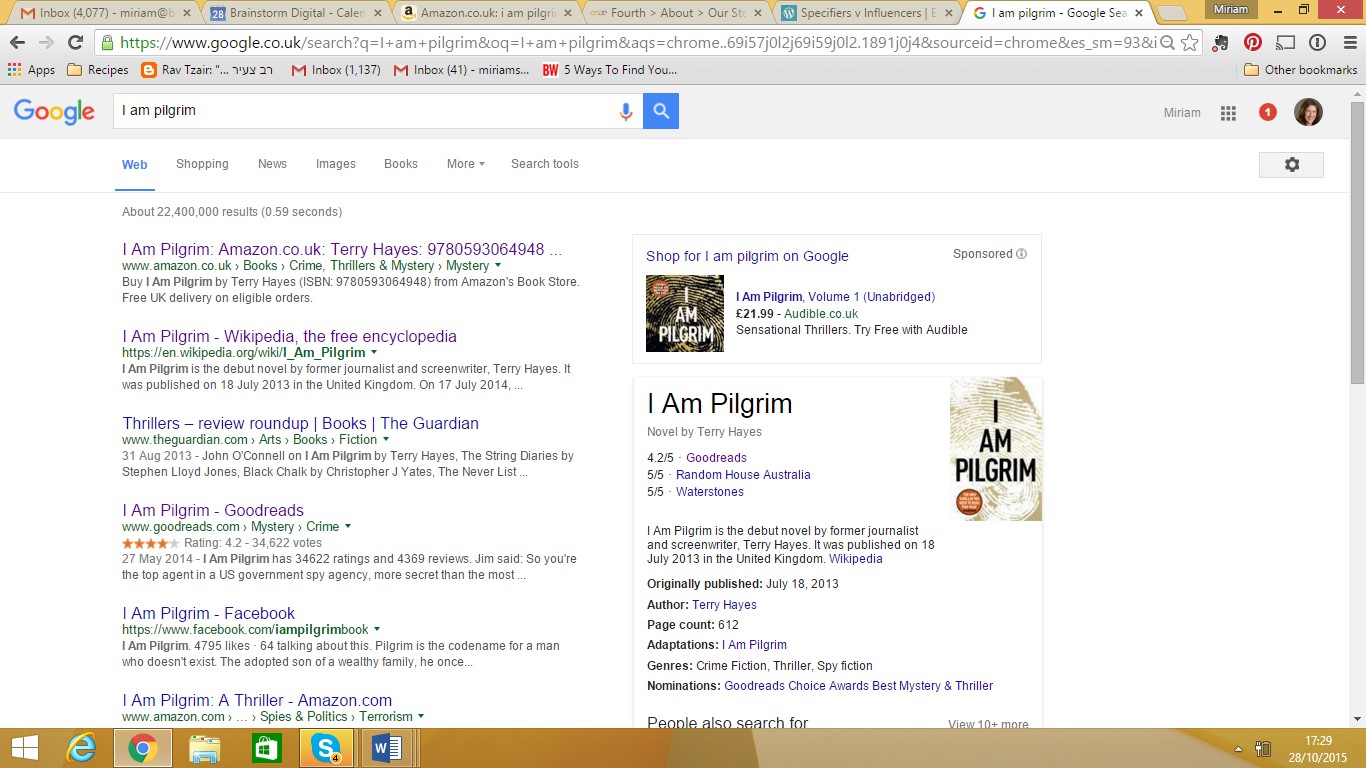Click the Terry Hayes author link
1366x768 pixels.
click(x=724, y=605)
